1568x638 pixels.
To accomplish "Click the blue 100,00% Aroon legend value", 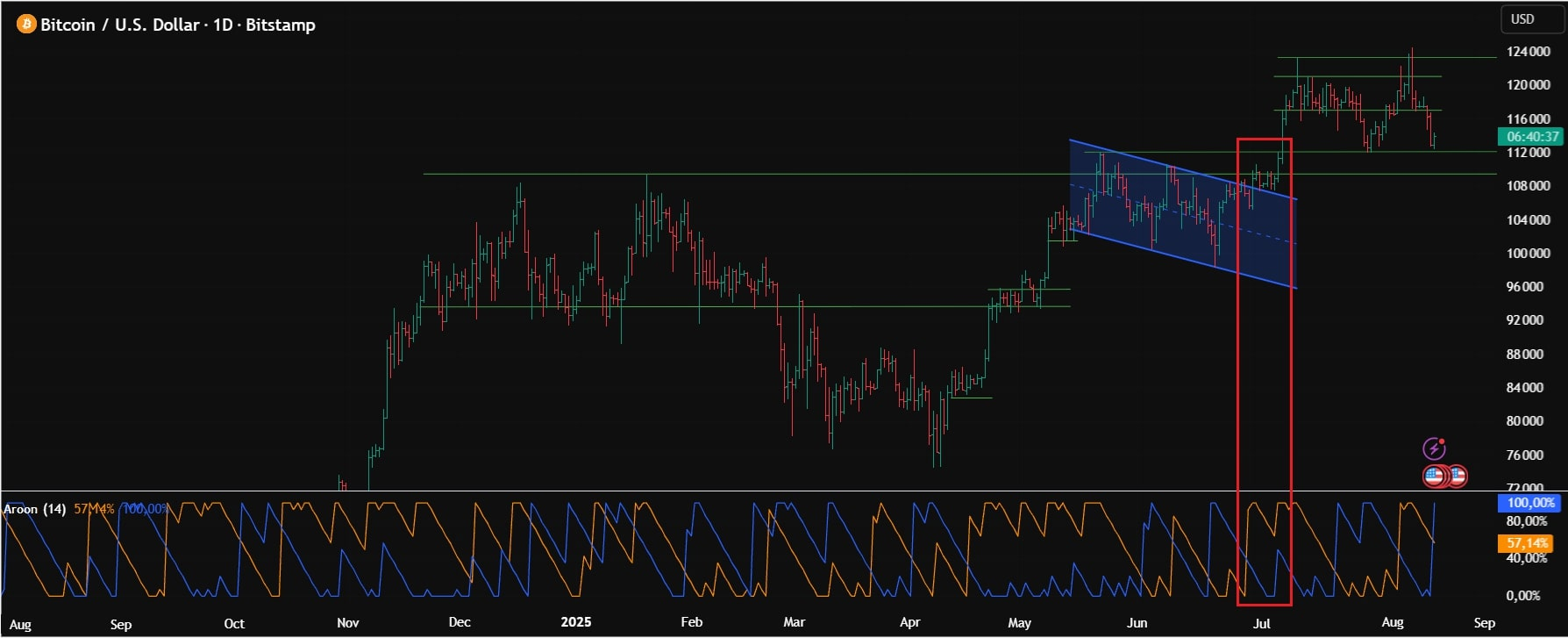I will point(145,509).
